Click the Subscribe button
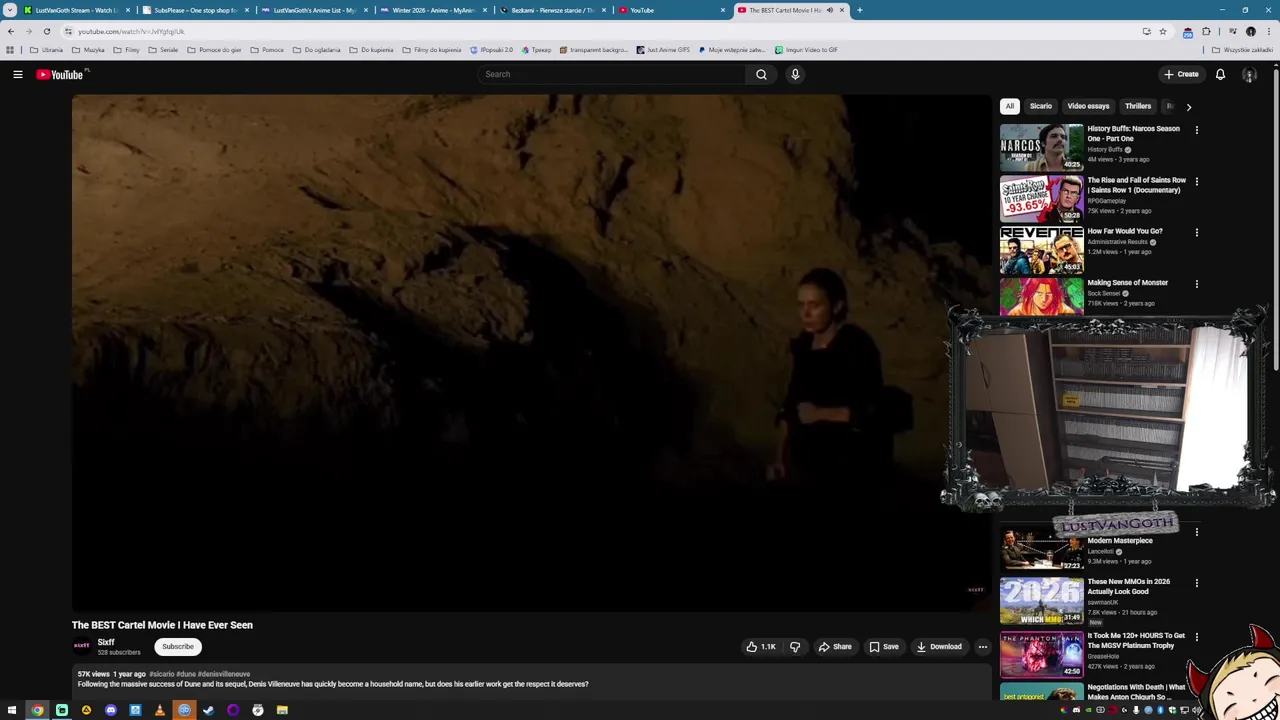Screen dimensions: 1280x720 point(178,647)
